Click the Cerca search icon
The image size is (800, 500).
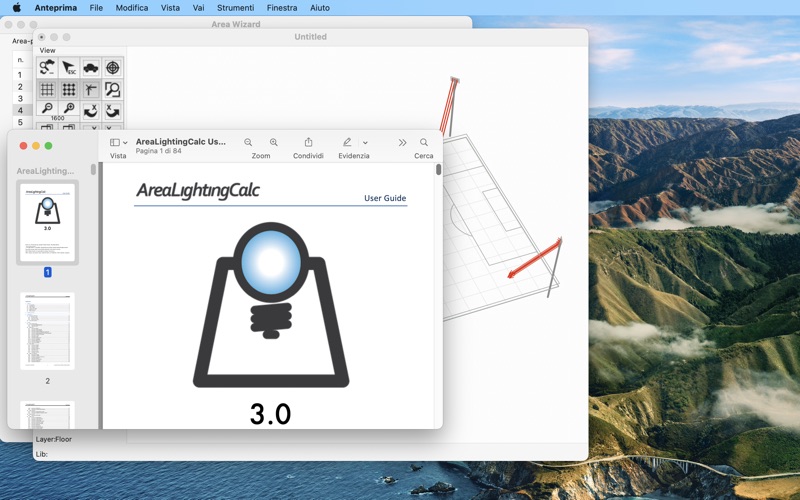pos(423,142)
